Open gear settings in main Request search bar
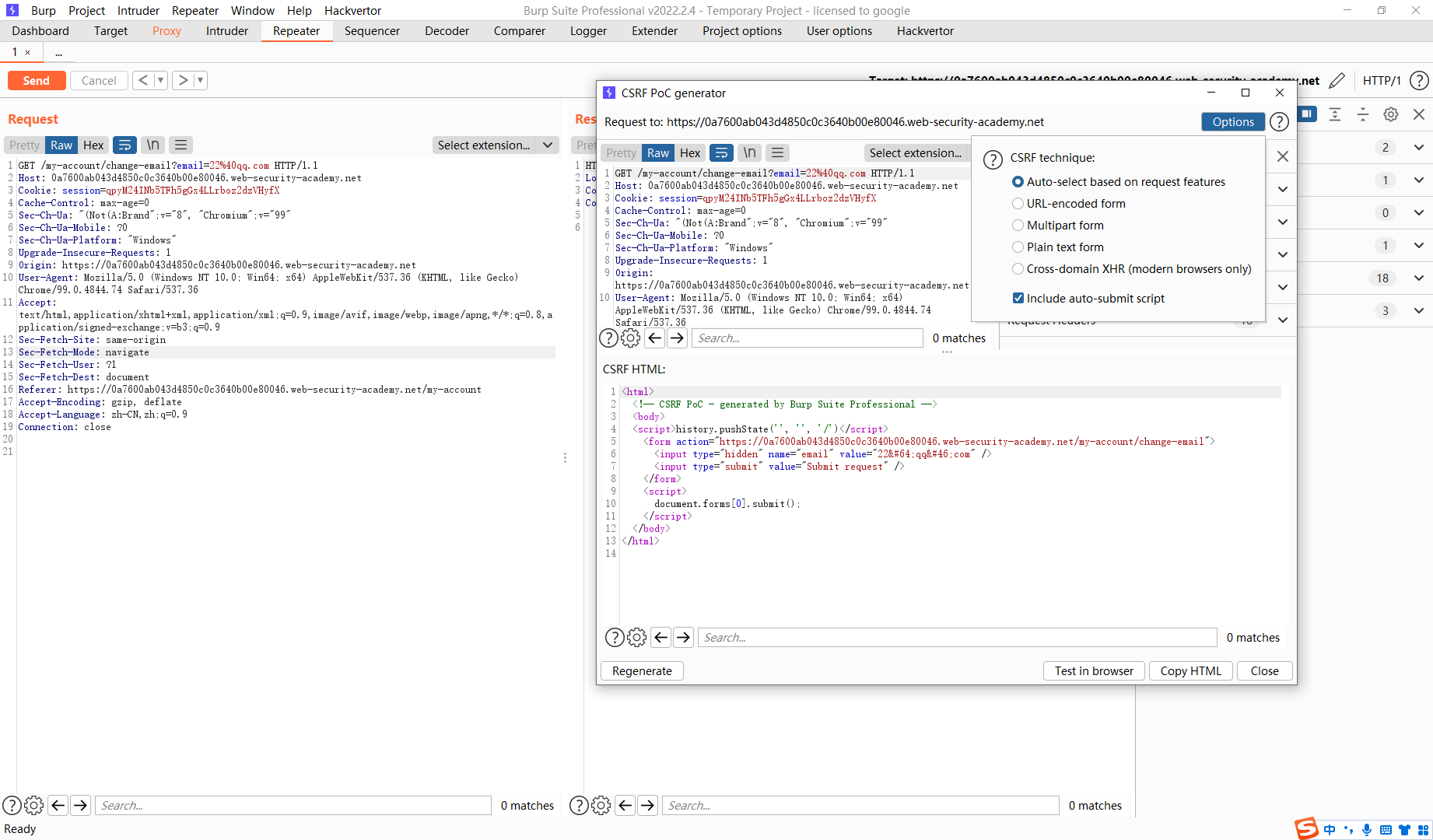1433x840 pixels. pyautogui.click(x=34, y=805)
